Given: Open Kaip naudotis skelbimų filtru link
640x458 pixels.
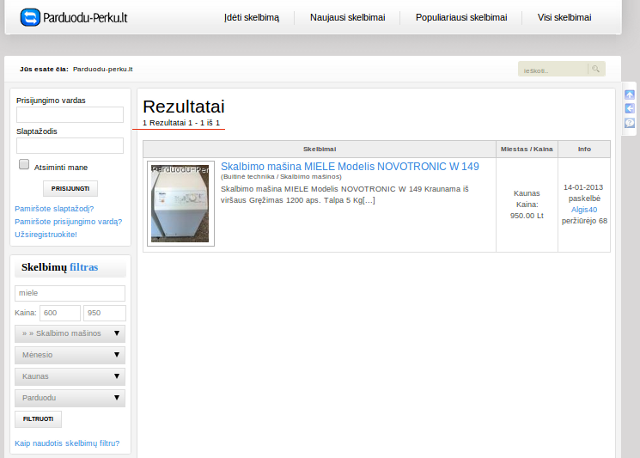Looking at the screenshot, I should (67, 443).
